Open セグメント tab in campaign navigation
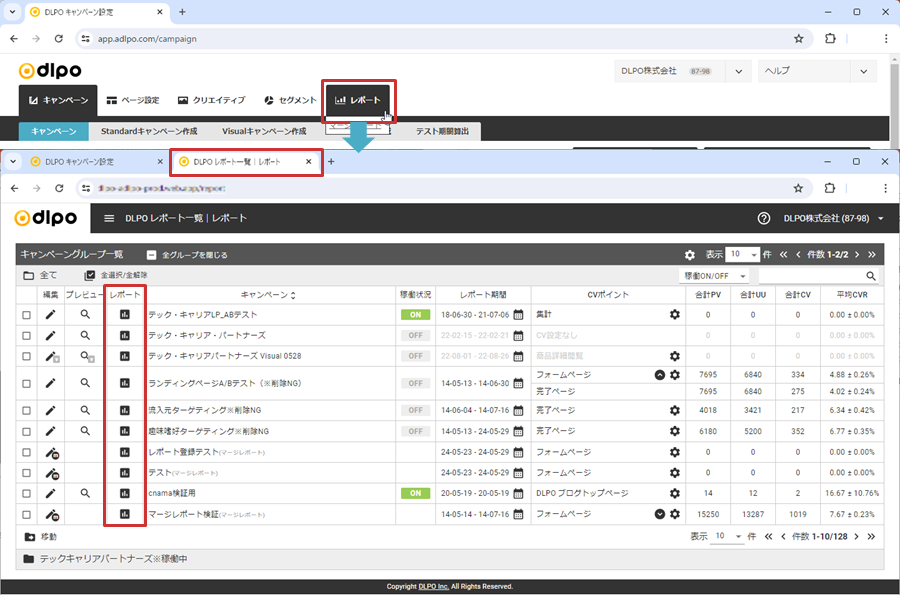Viewport: 900px width, 595px height. (290, 100)
